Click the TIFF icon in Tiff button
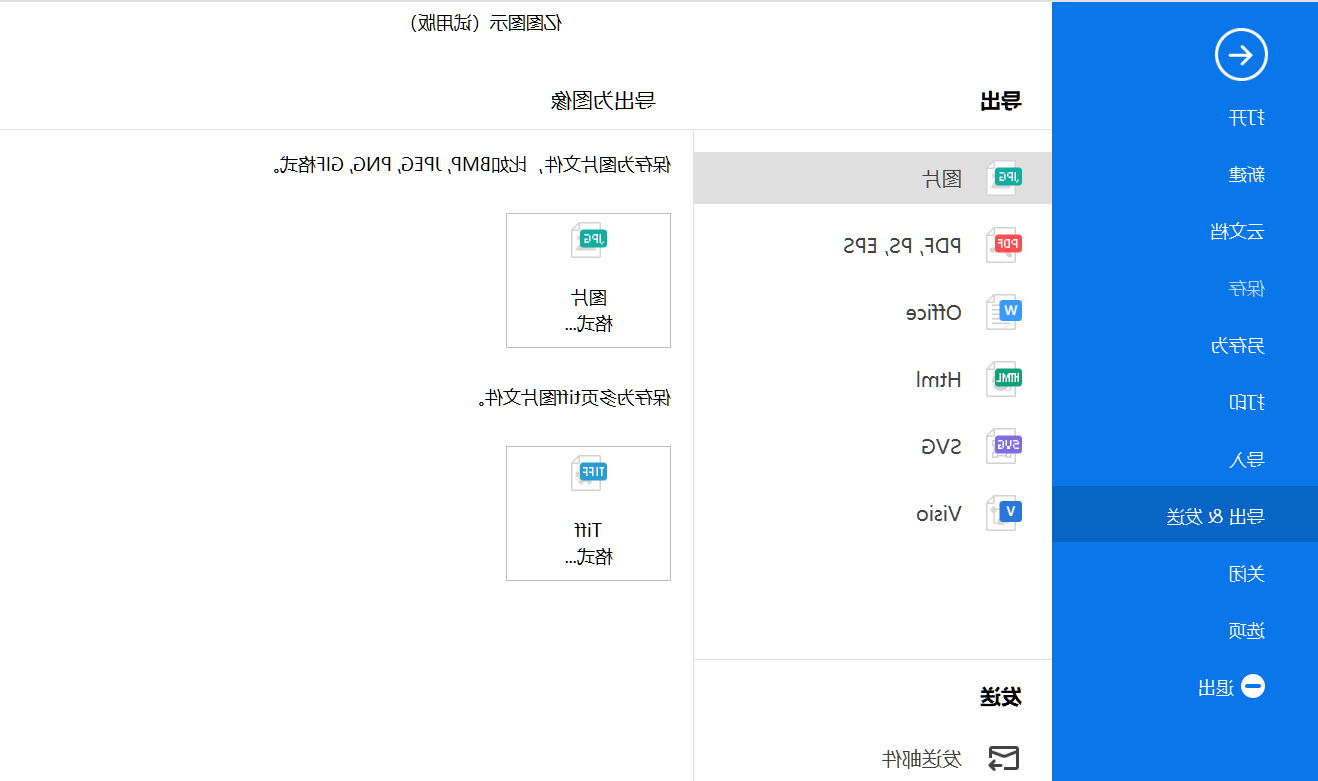Viewport: 1318px width, 781px height. pyautogui.click(x=589, y=473)
